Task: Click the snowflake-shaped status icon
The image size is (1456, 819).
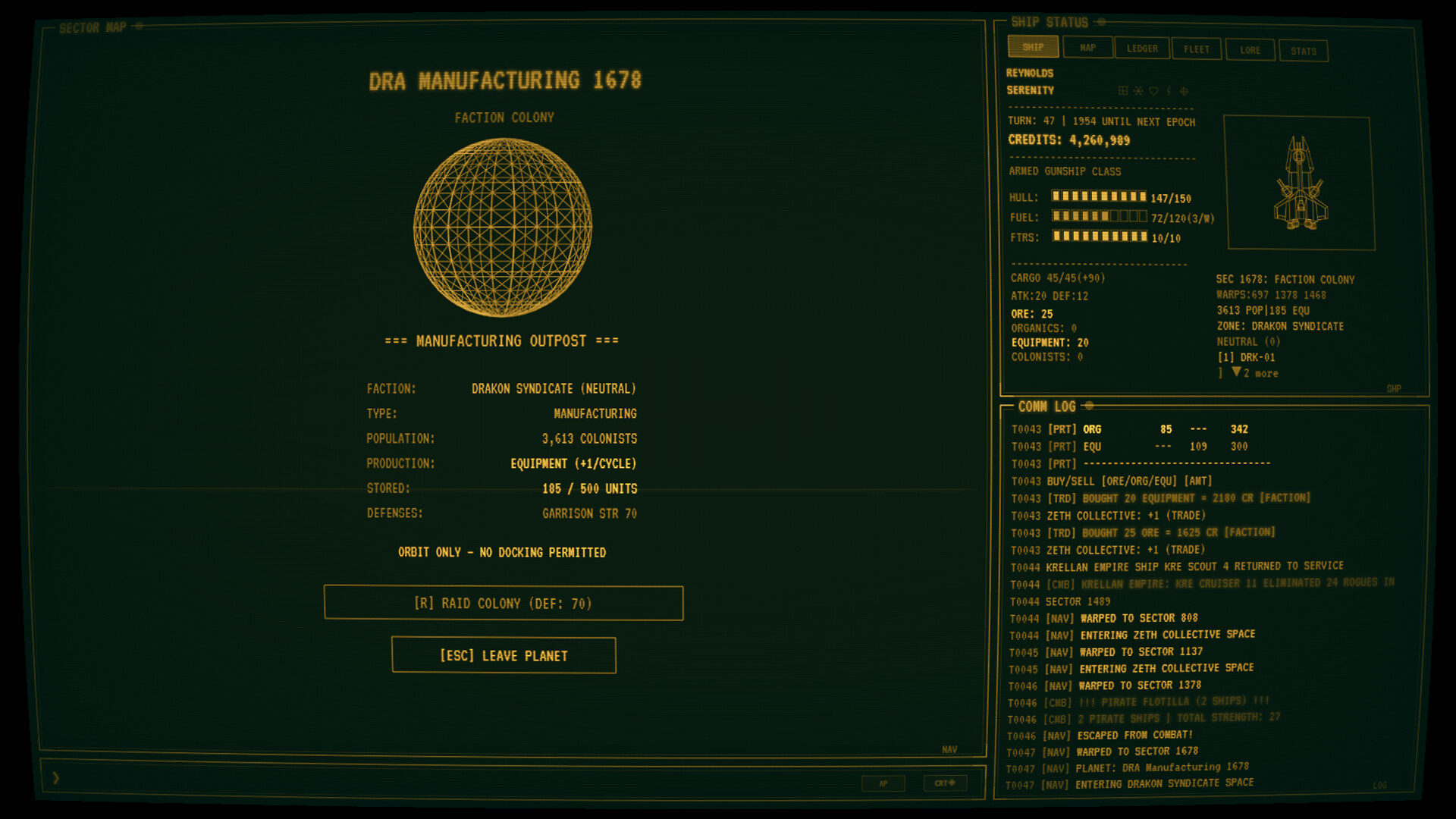Action: (1138, 91)
